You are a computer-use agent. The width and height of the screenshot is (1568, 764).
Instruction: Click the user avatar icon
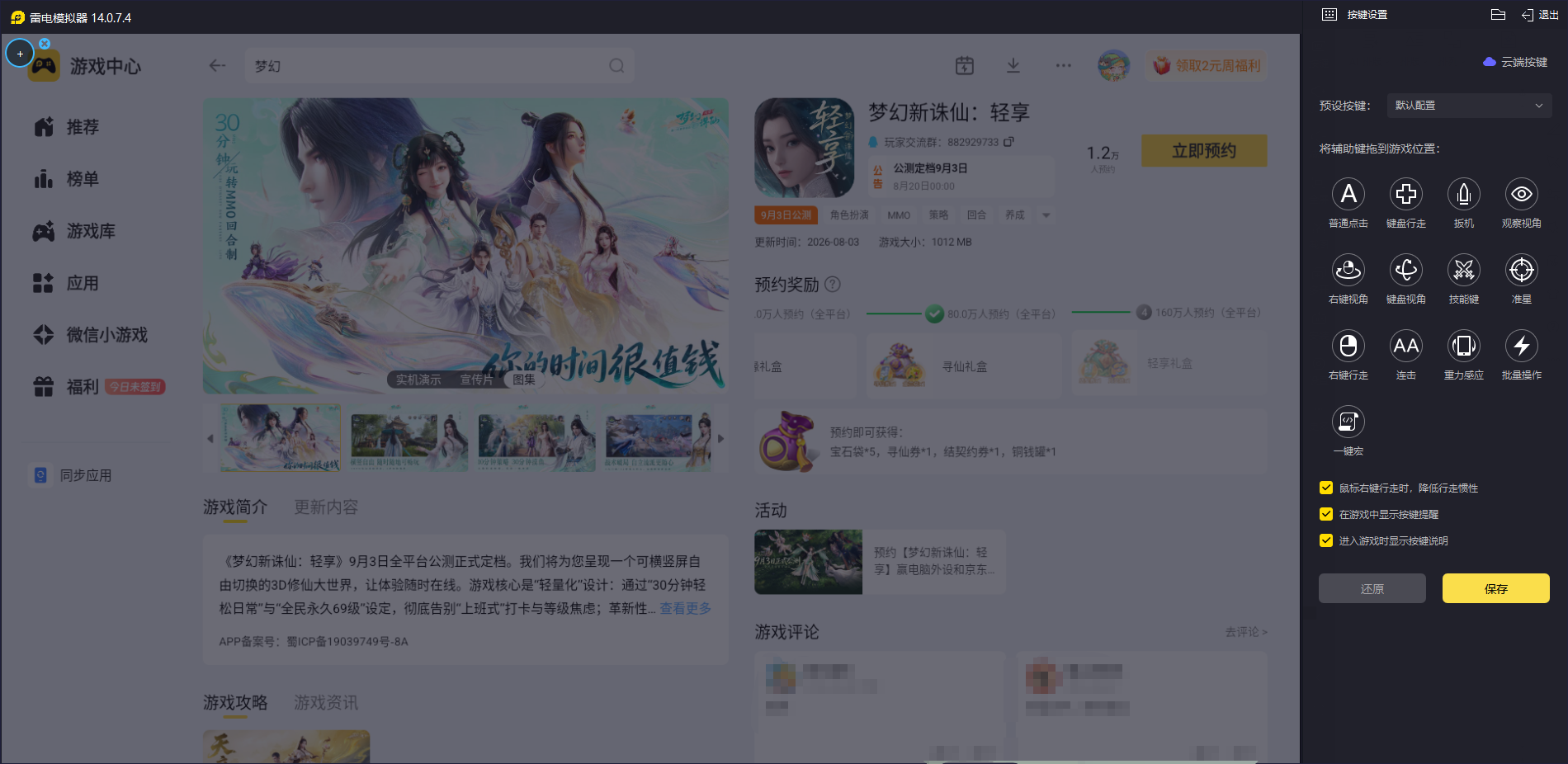tap(1113, 65)
